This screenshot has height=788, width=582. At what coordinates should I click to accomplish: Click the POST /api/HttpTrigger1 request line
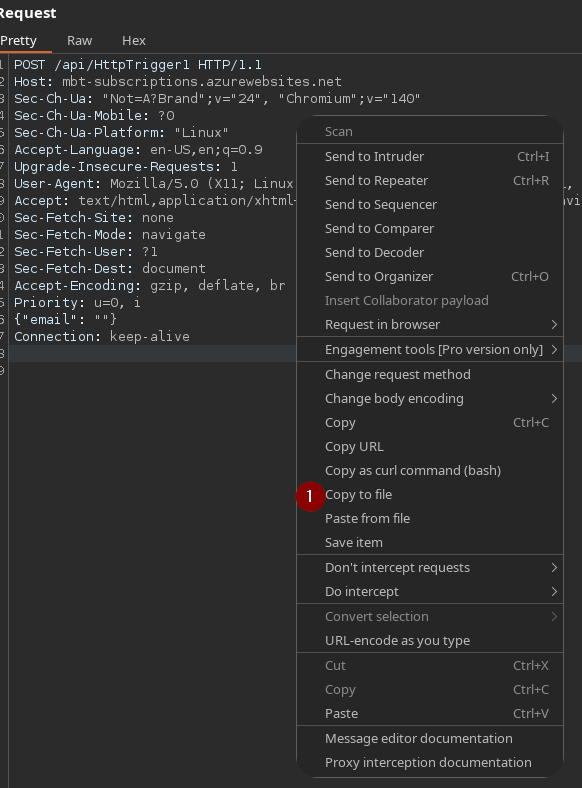[x=138, y=65]
